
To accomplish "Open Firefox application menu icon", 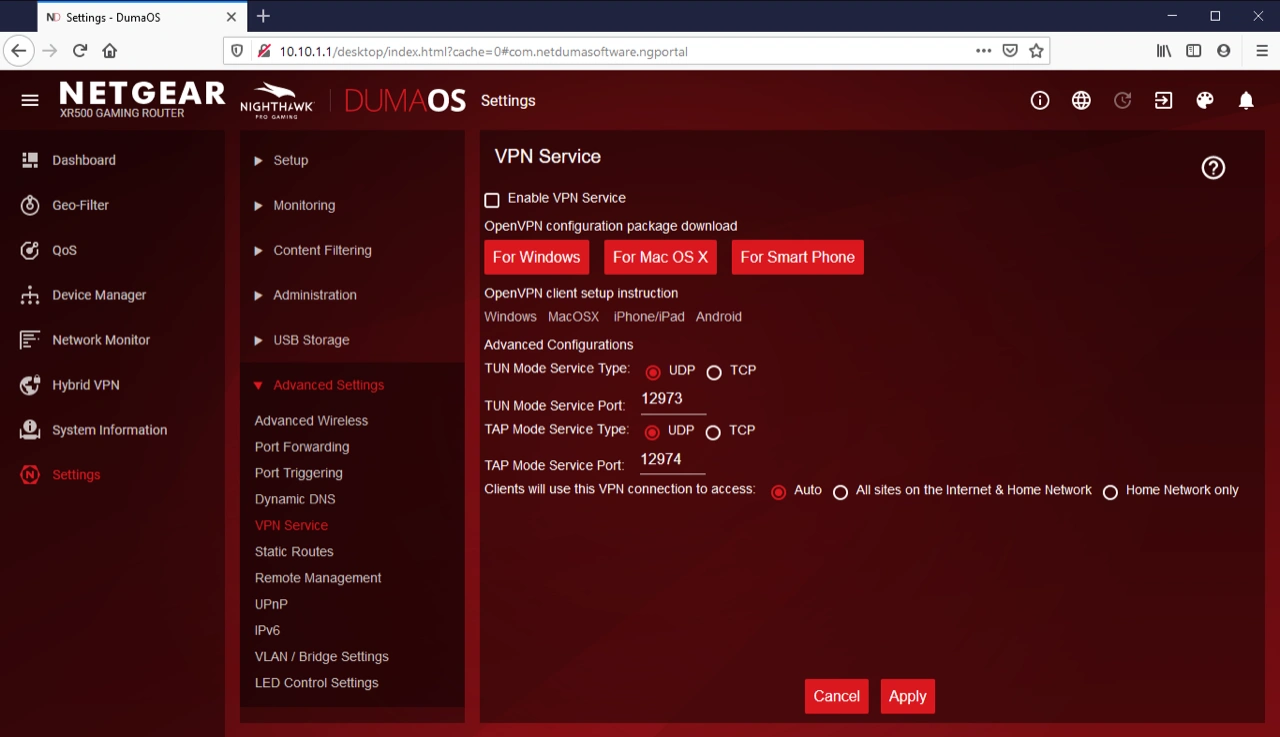I will [x=1261, y=50].
